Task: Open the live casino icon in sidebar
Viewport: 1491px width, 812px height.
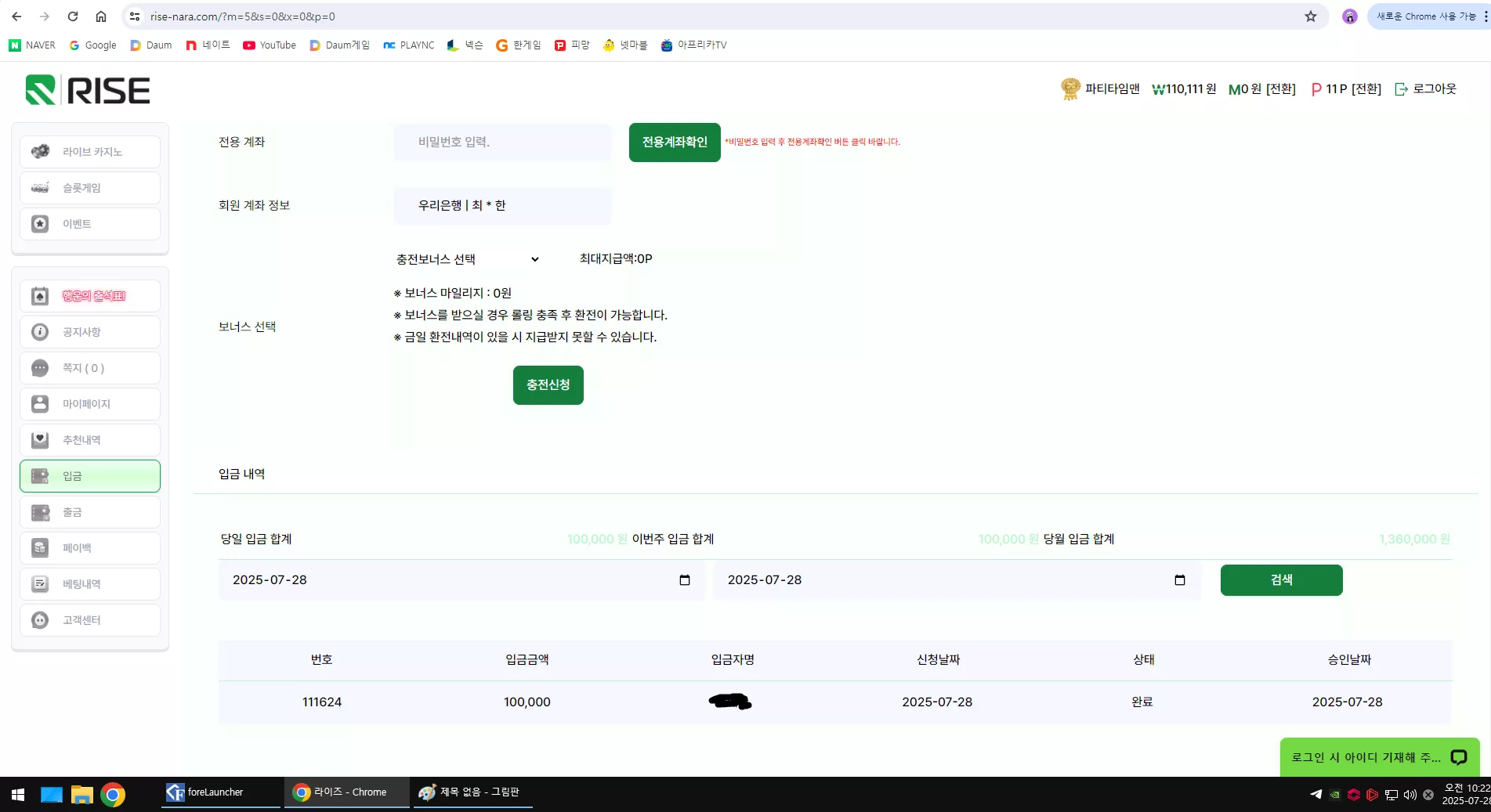Action: [40, 152]
